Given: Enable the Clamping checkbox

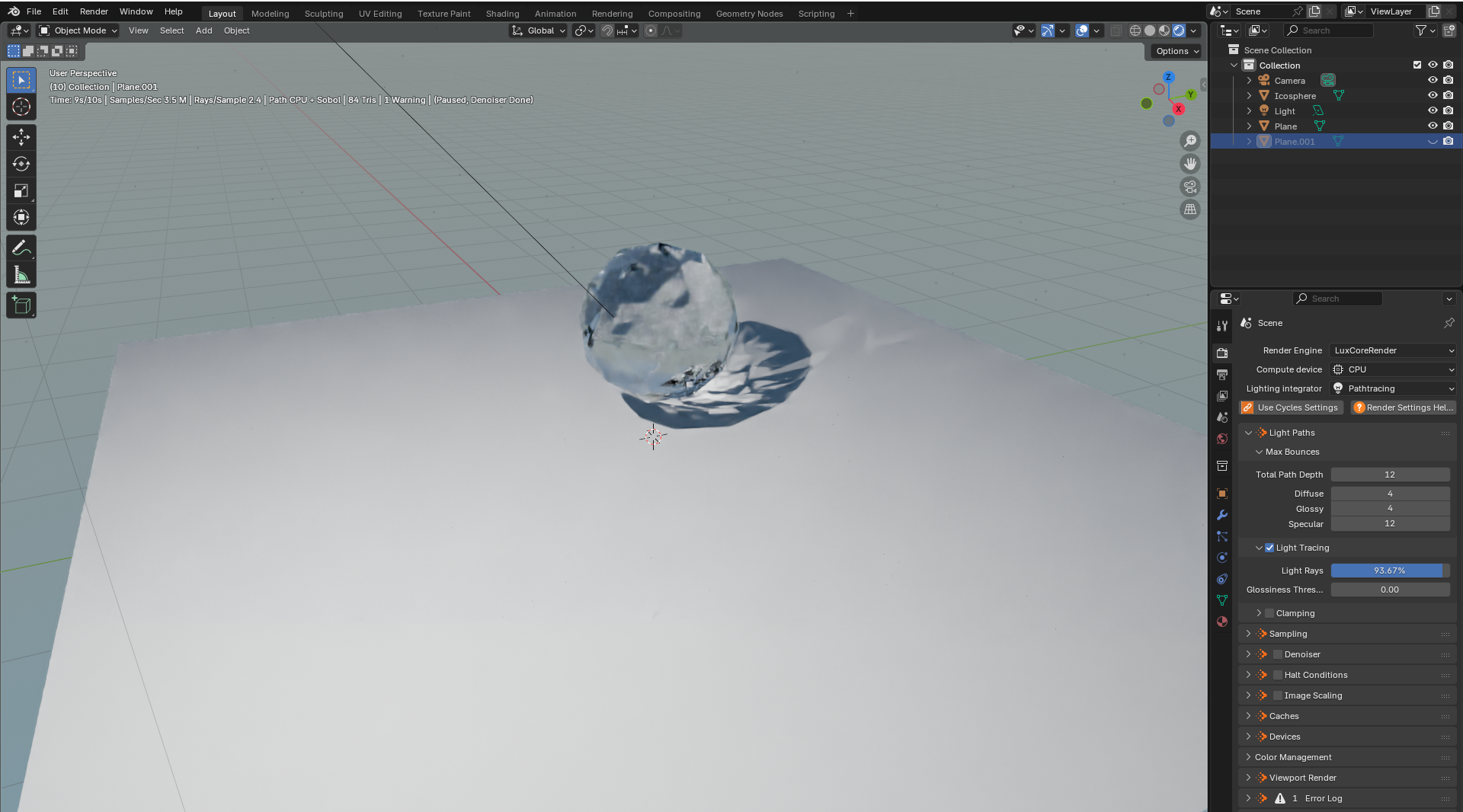Looking at the screenshot, I should 1269,613.
